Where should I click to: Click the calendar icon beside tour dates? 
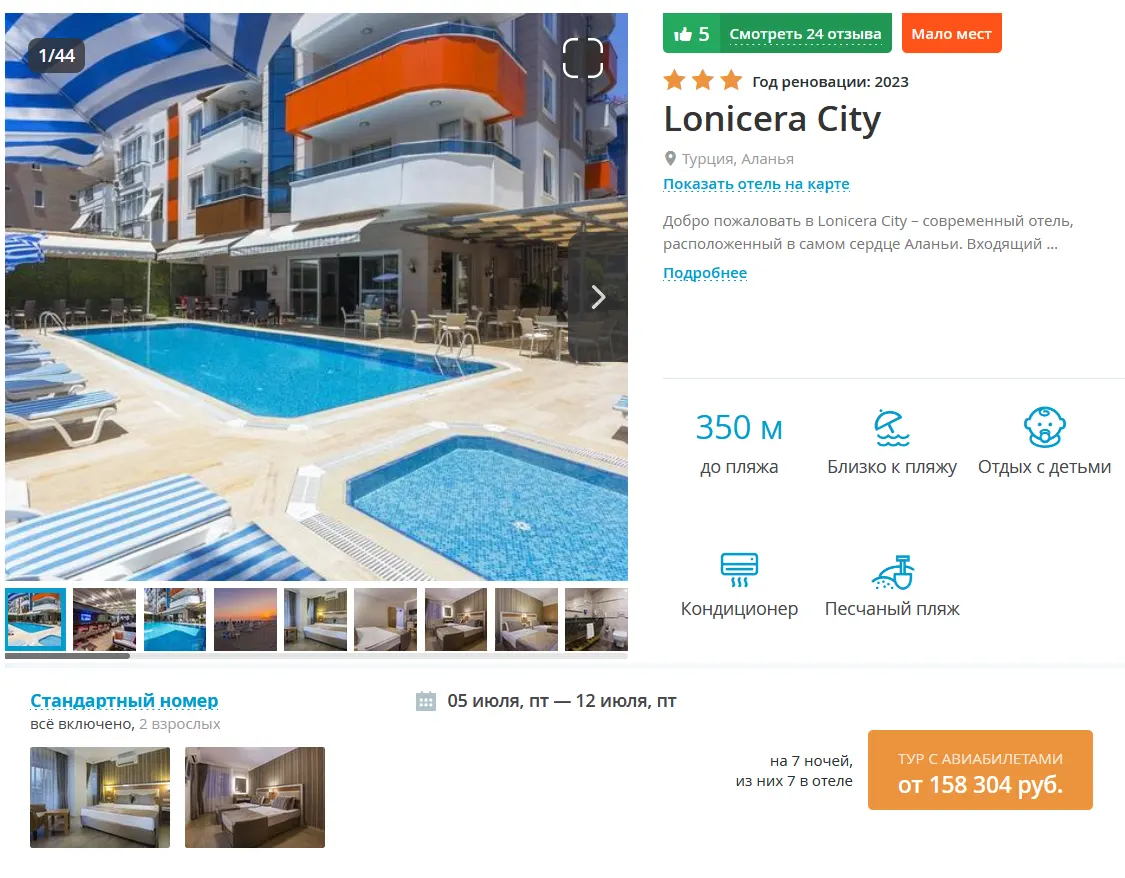pyautogui.click(x=425, y=701)
